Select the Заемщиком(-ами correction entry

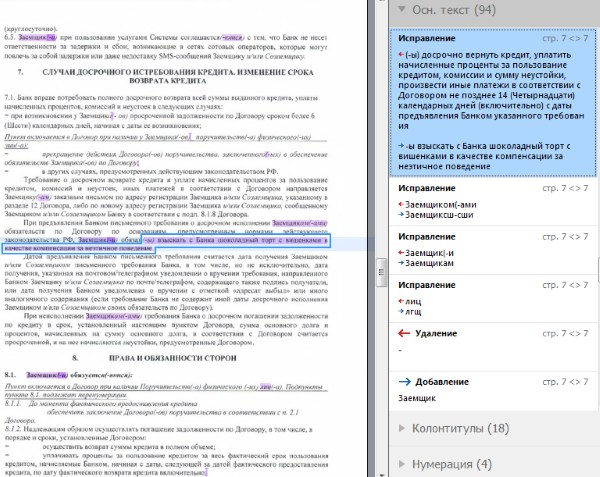[493, 202]
